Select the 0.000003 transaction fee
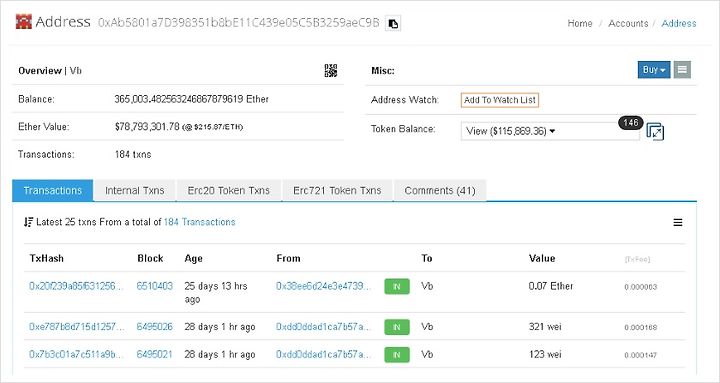This screenshot has width=720, height=383. (x=641, y=287)
